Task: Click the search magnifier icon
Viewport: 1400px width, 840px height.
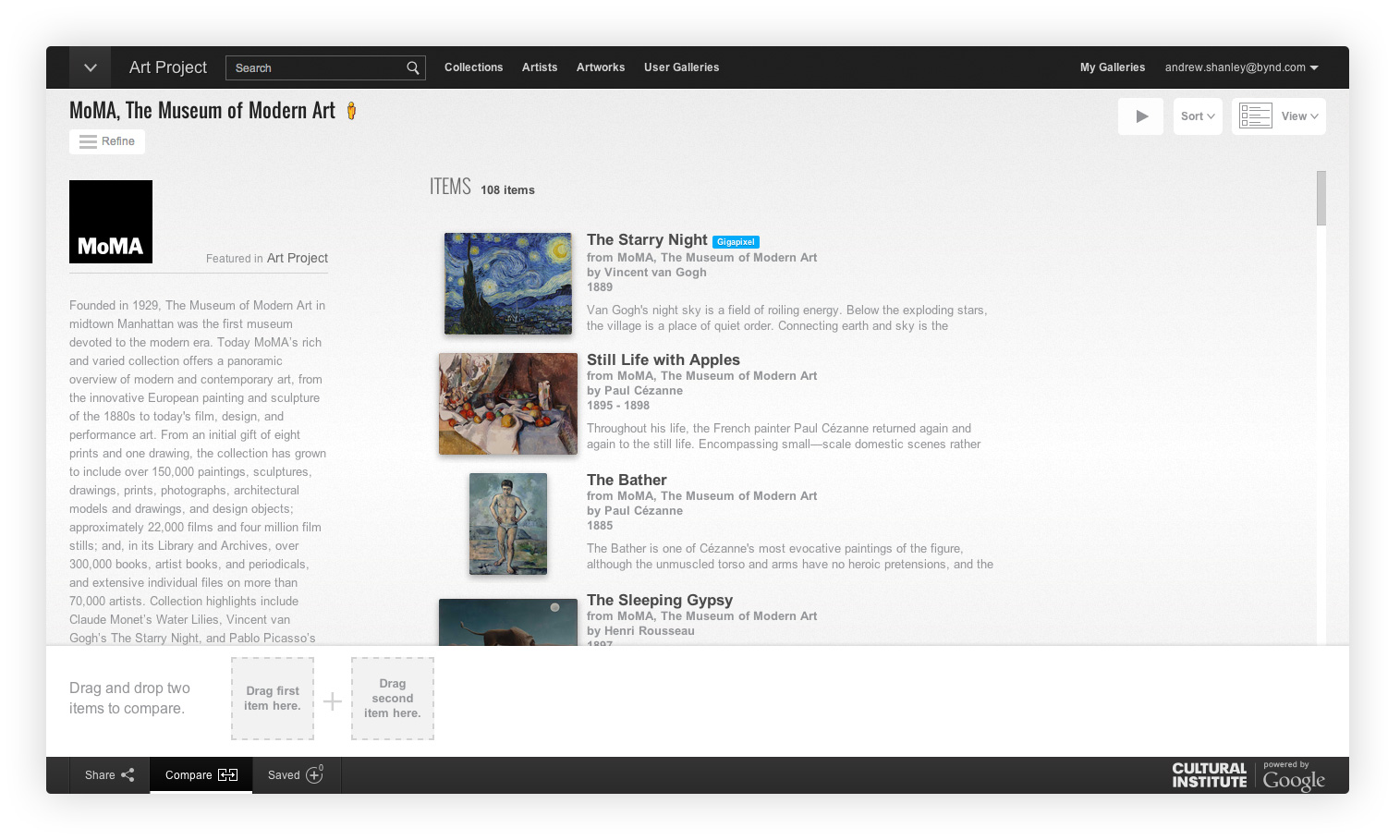Action: coord(413,67)
